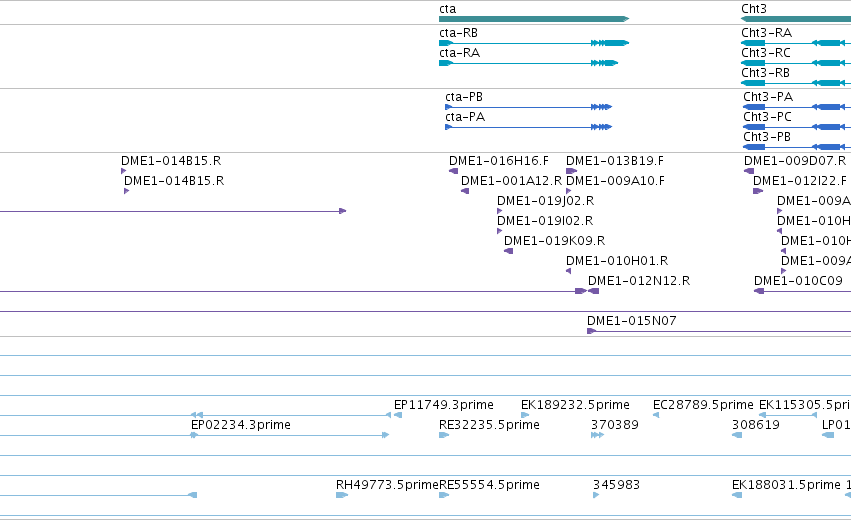The width and height of the screenshot is (851, 520).
Task: Click the cta gene label
Action: [447, 9]
